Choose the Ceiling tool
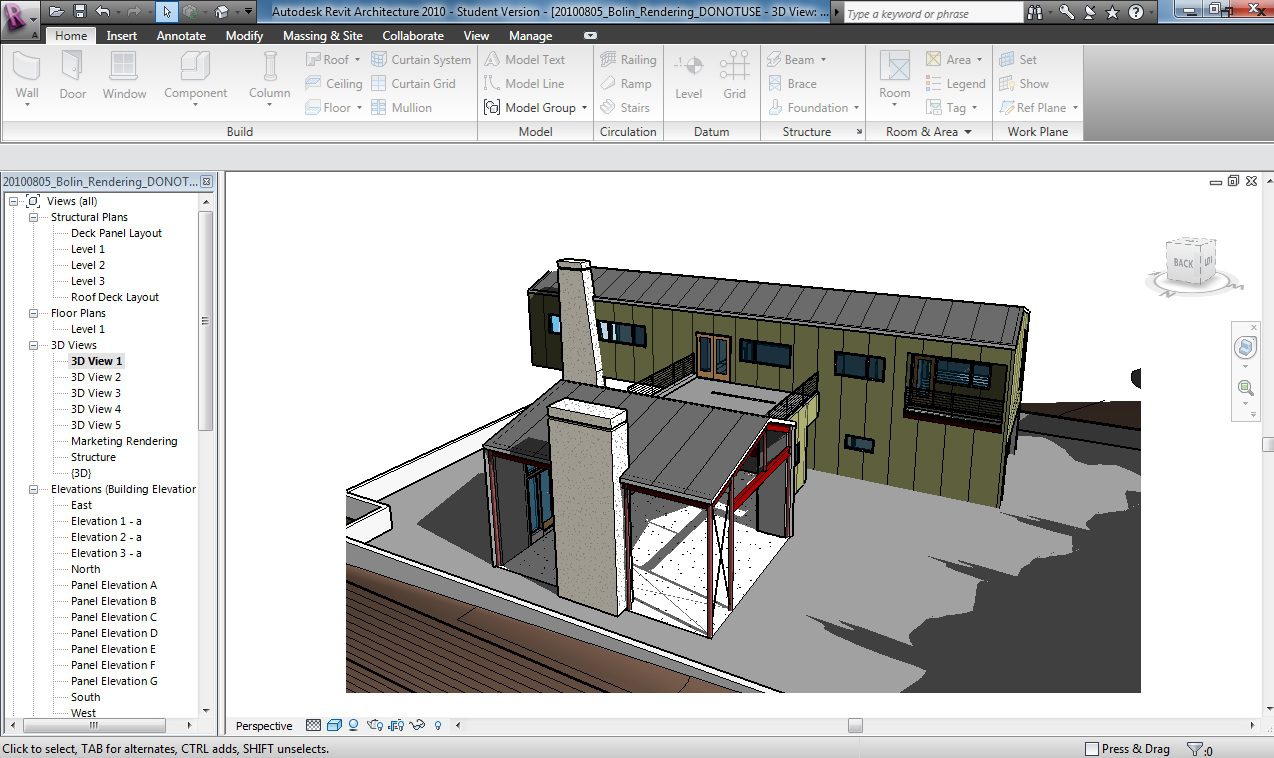The width and height of the screenshot is (1274, 758). (x=334, y=84)
